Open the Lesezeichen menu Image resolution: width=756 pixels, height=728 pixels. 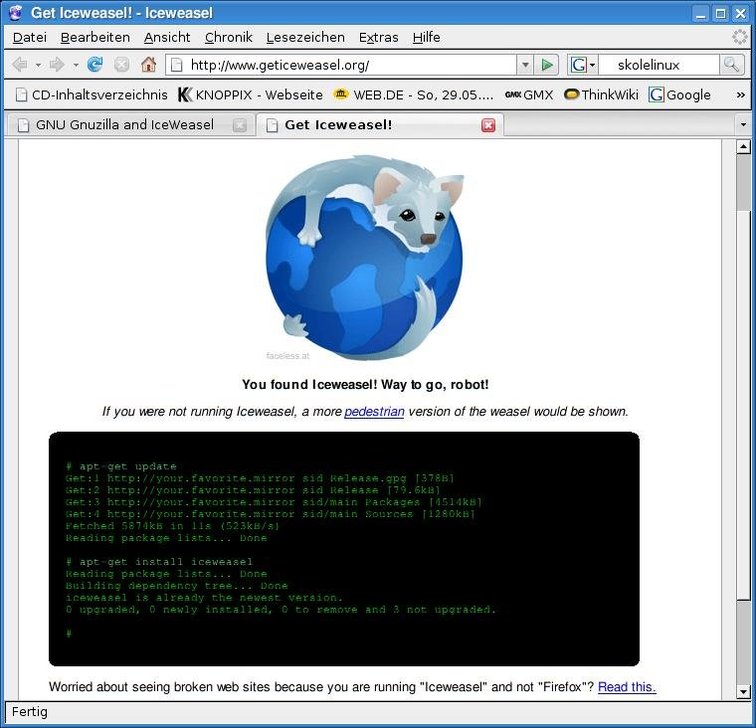click(x=305, y=37)
